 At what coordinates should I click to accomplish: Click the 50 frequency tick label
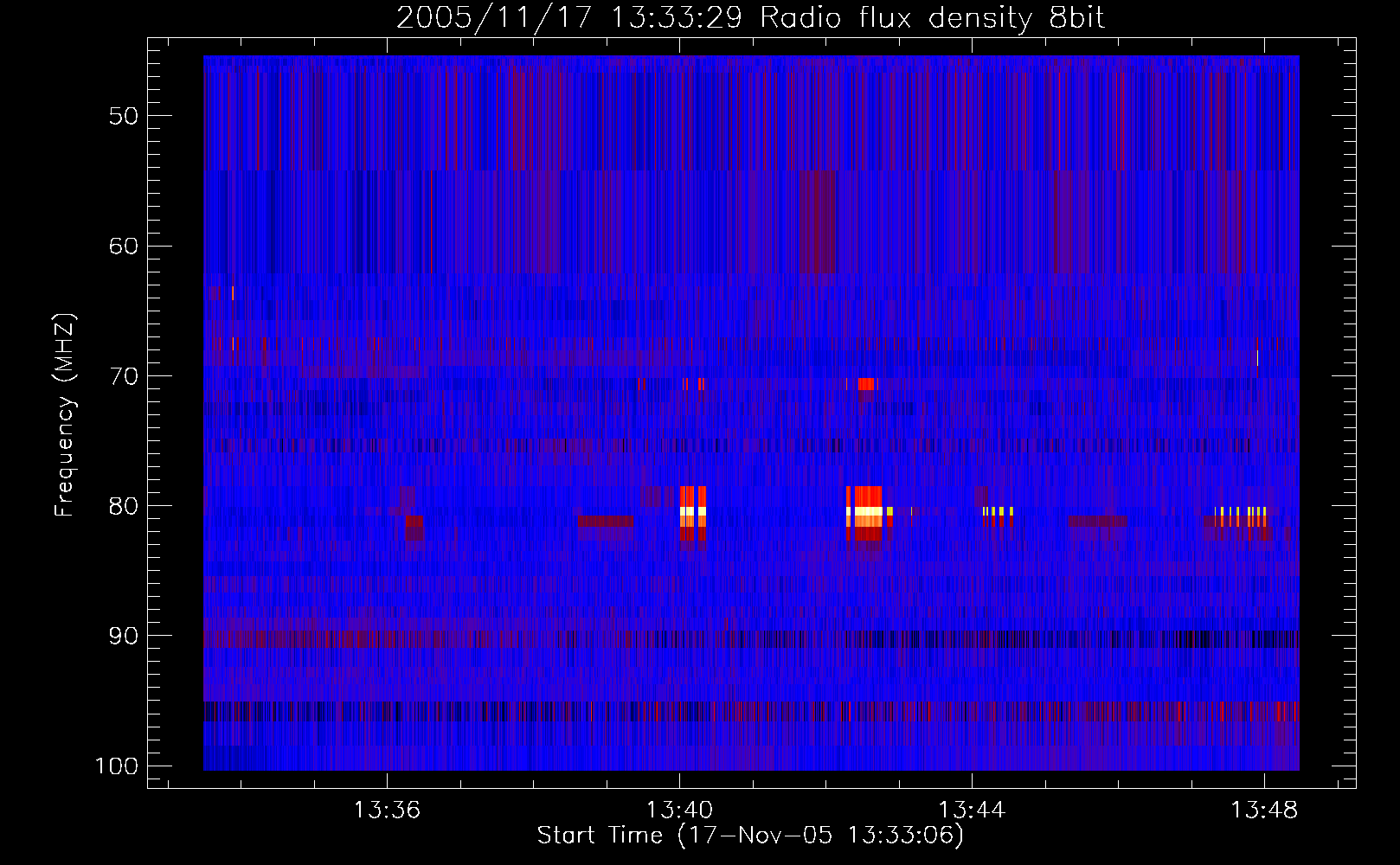click(x=123, y=116)
